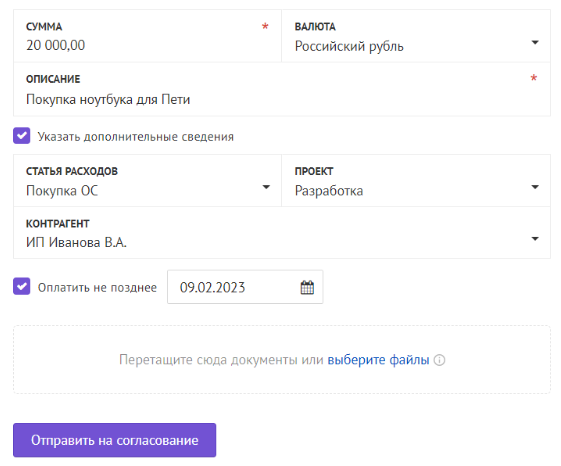
Task: Click the date field 09.02.2023
Action: tap(245, 287)
